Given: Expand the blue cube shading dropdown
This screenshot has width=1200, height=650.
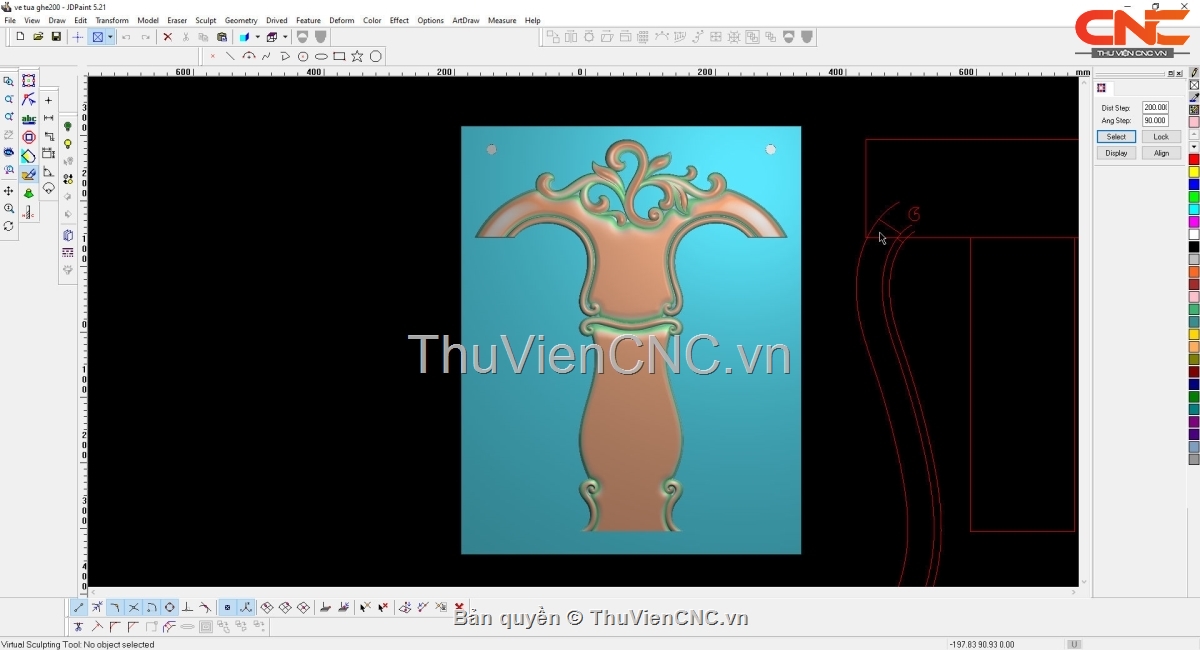Looking at the screenshot, I should [256, 37].
